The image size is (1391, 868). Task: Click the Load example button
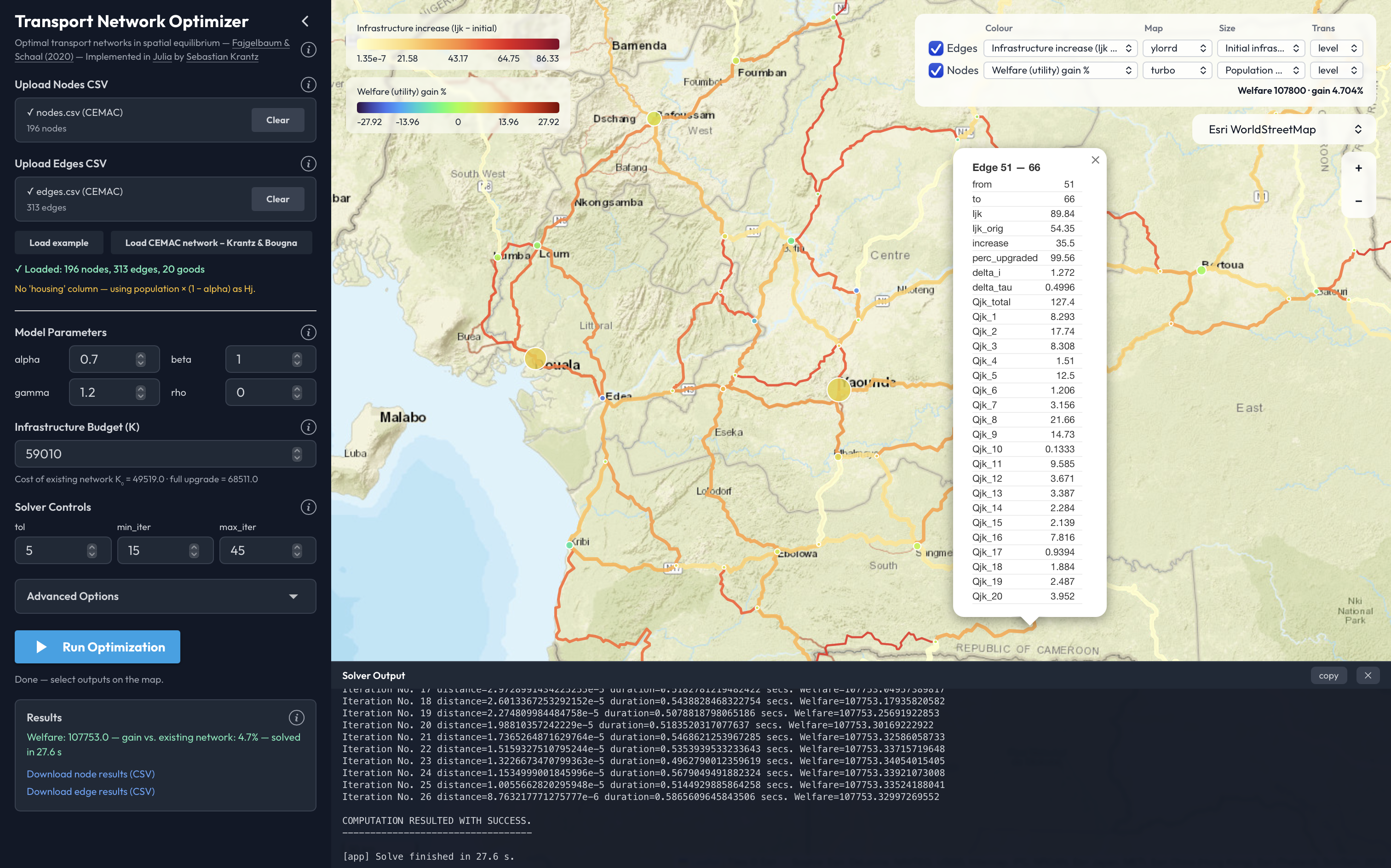pos(59,243)
